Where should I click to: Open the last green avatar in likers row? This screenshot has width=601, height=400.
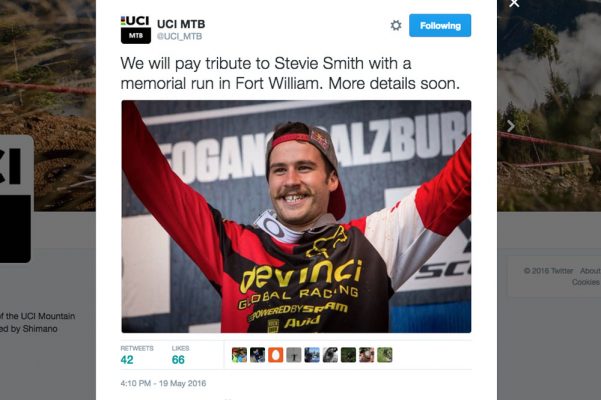coord(384,355)
